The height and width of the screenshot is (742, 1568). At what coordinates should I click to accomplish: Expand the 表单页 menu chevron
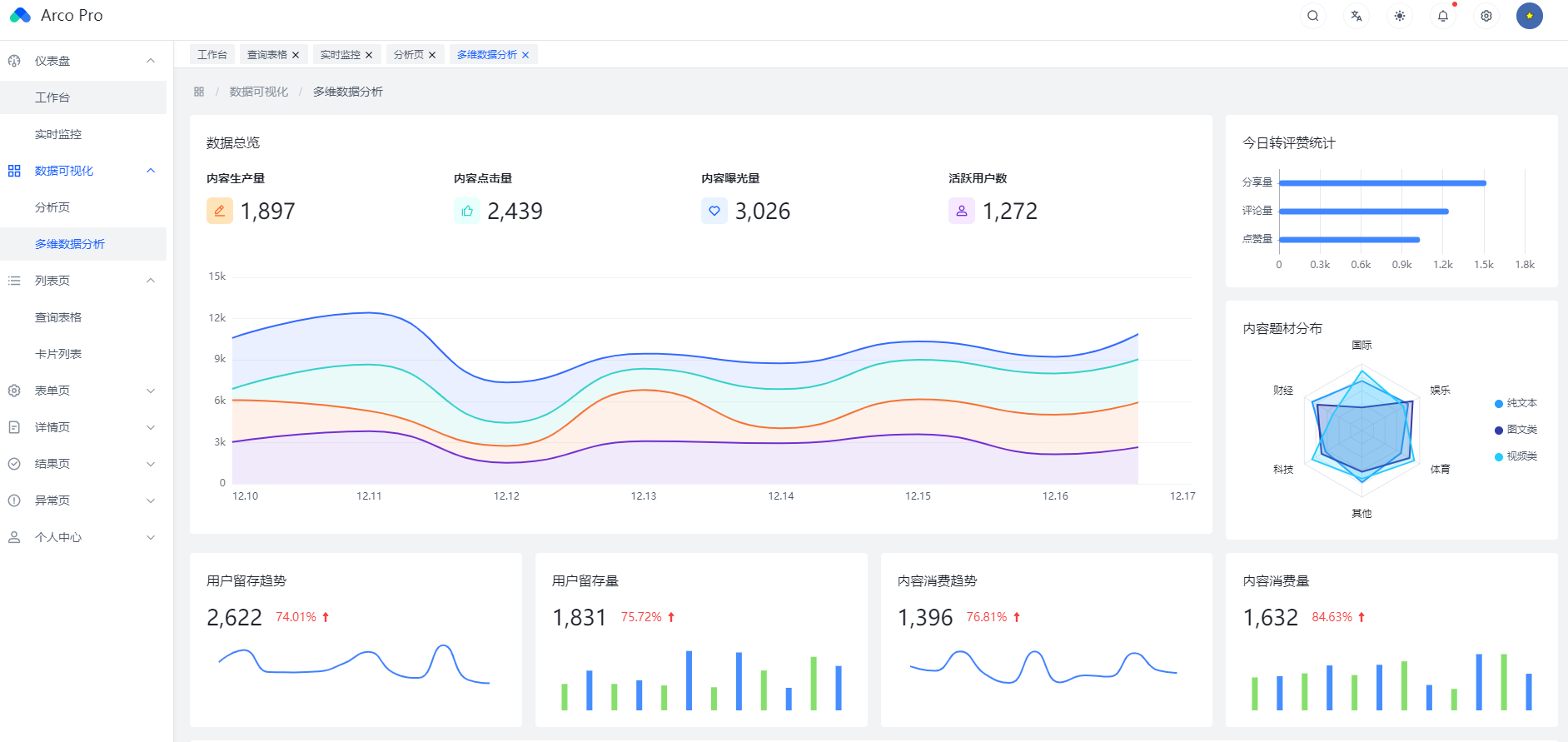[151, 391]
